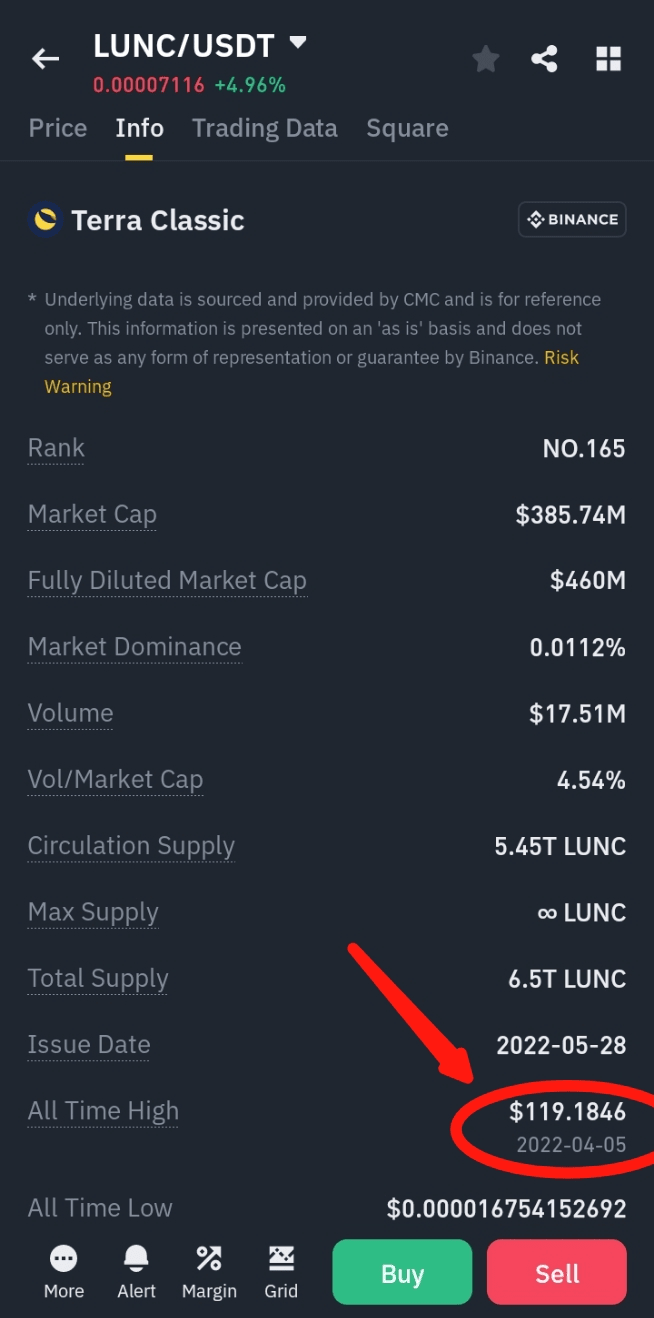Image resolution: width=654 pixels, height=1318 pixels.
Task: Switch to the Square tab
Action: click(x=407, y=128)
